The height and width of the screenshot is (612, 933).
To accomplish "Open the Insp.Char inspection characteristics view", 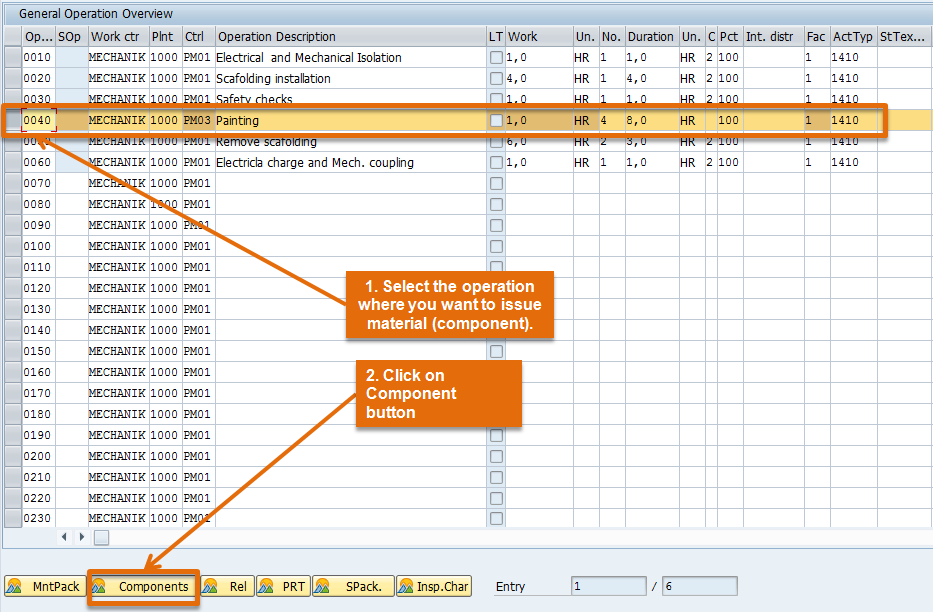I will tap(433, 587).
